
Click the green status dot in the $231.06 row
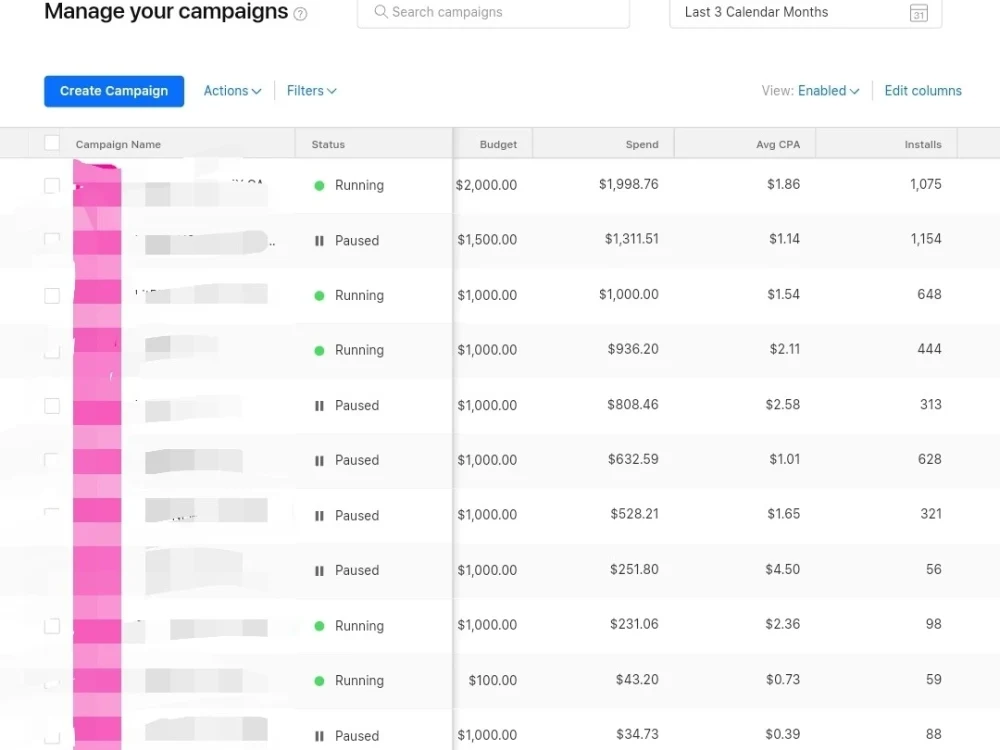pyautogui.click(x=320, y=626)
